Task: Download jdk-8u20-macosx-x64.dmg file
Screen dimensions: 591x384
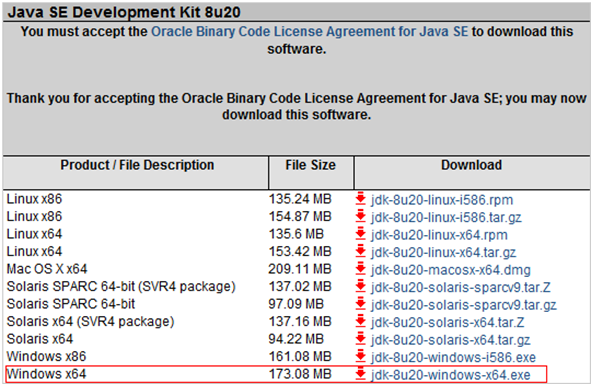Action: [x=450, y=270]
